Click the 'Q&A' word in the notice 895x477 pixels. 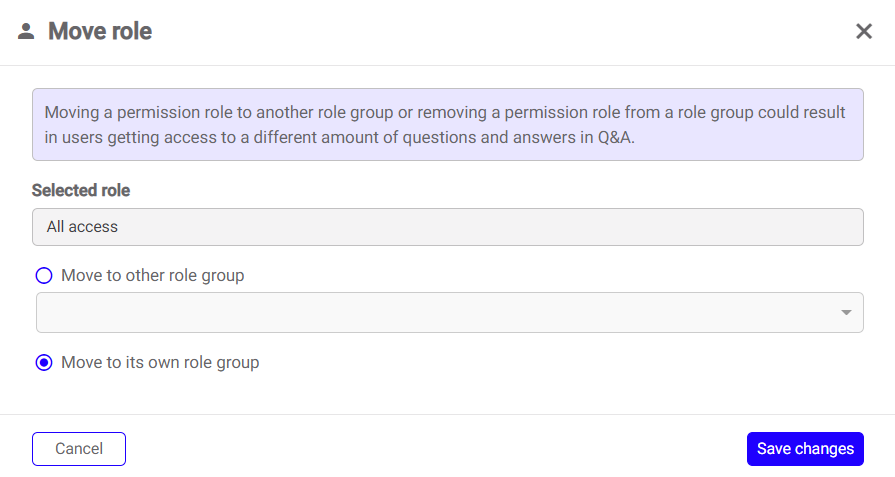615,138
